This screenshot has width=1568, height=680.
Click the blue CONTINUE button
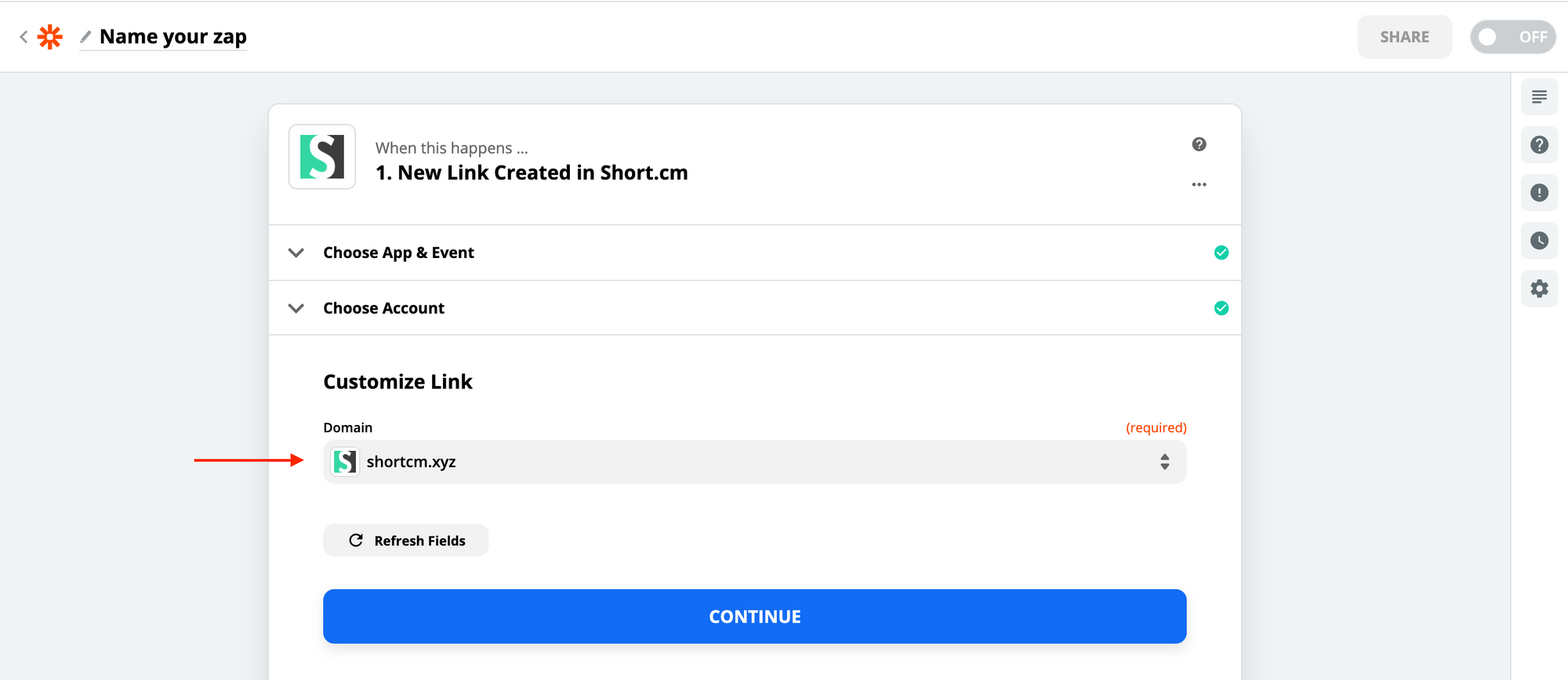click(x=754, y=616)
